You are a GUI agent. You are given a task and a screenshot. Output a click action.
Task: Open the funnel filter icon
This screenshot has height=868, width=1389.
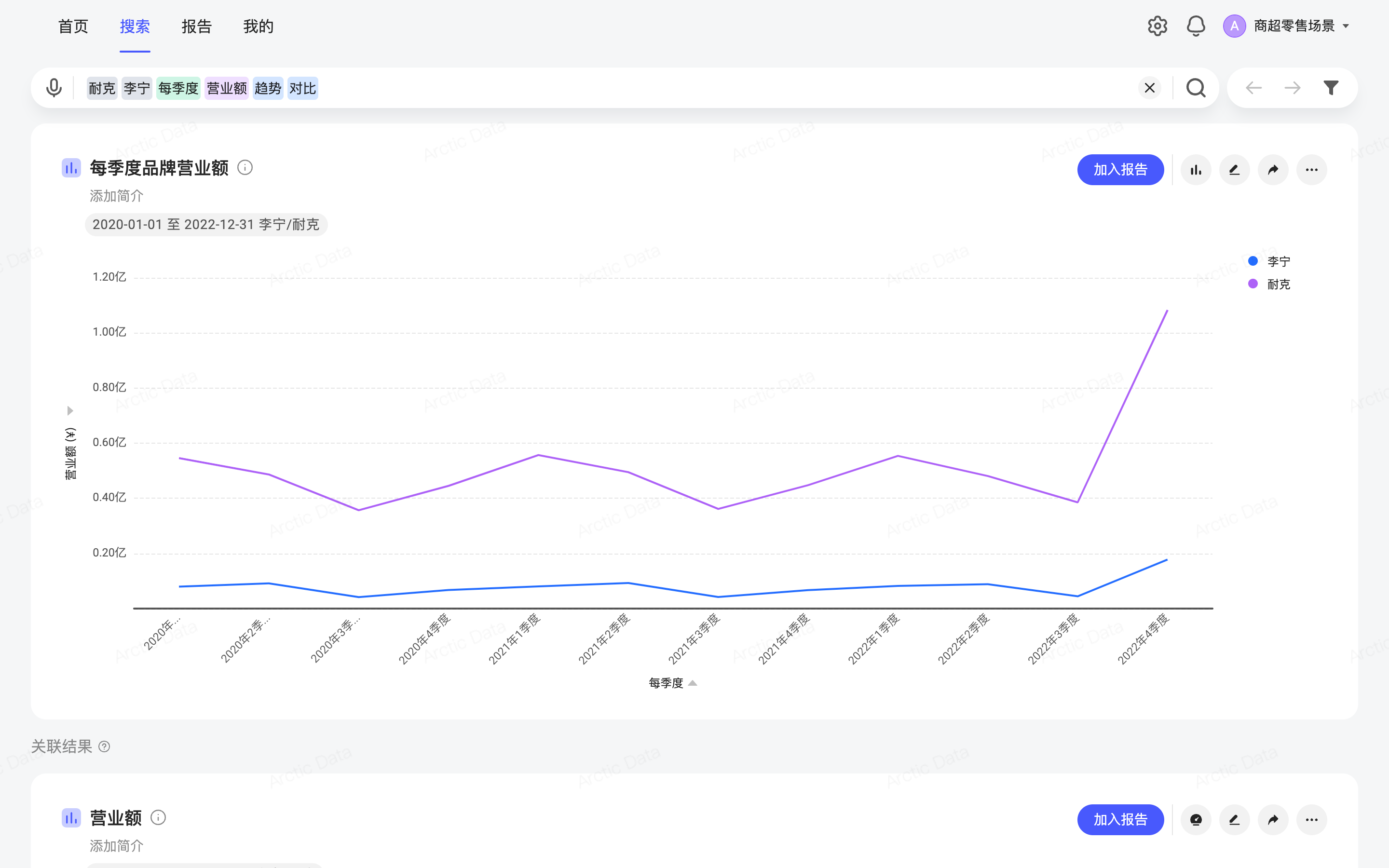coord(1331,88)
